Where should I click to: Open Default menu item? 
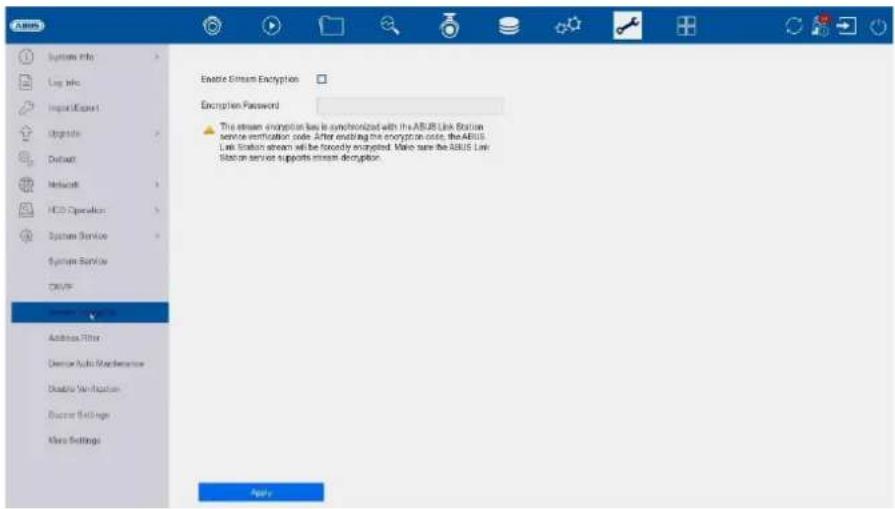tap(62, 159)
